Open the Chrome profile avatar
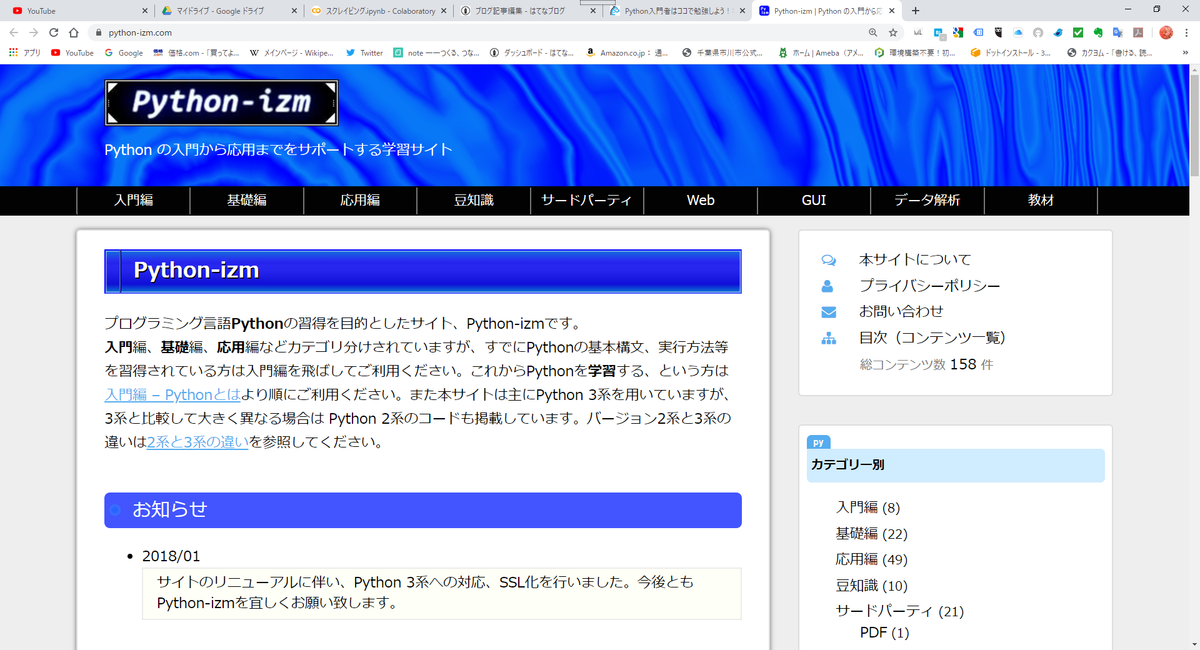Screen dimensions: 1200x650 [x=1166, y=32]
